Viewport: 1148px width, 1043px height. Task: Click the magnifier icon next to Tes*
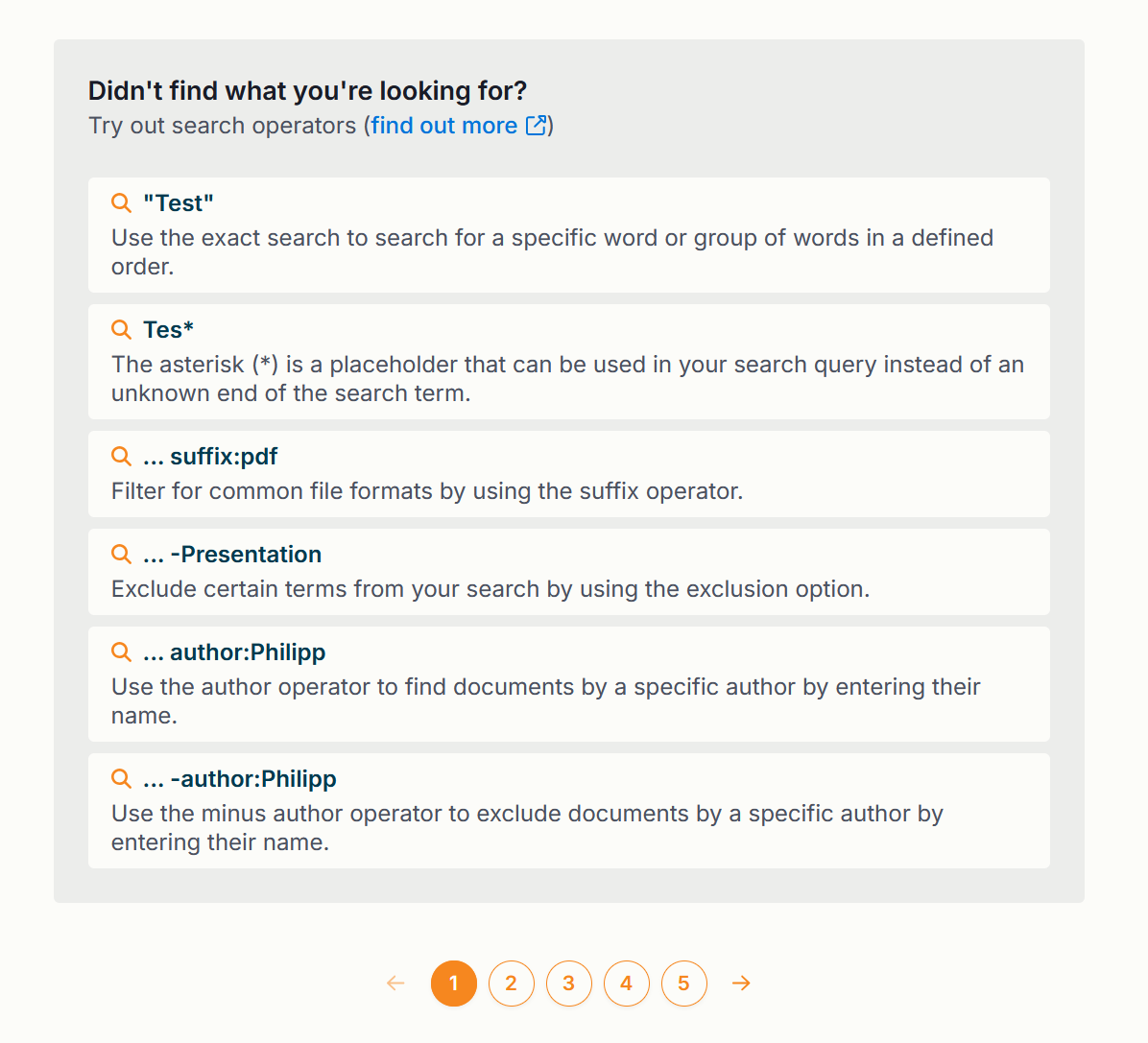[122, 329]
